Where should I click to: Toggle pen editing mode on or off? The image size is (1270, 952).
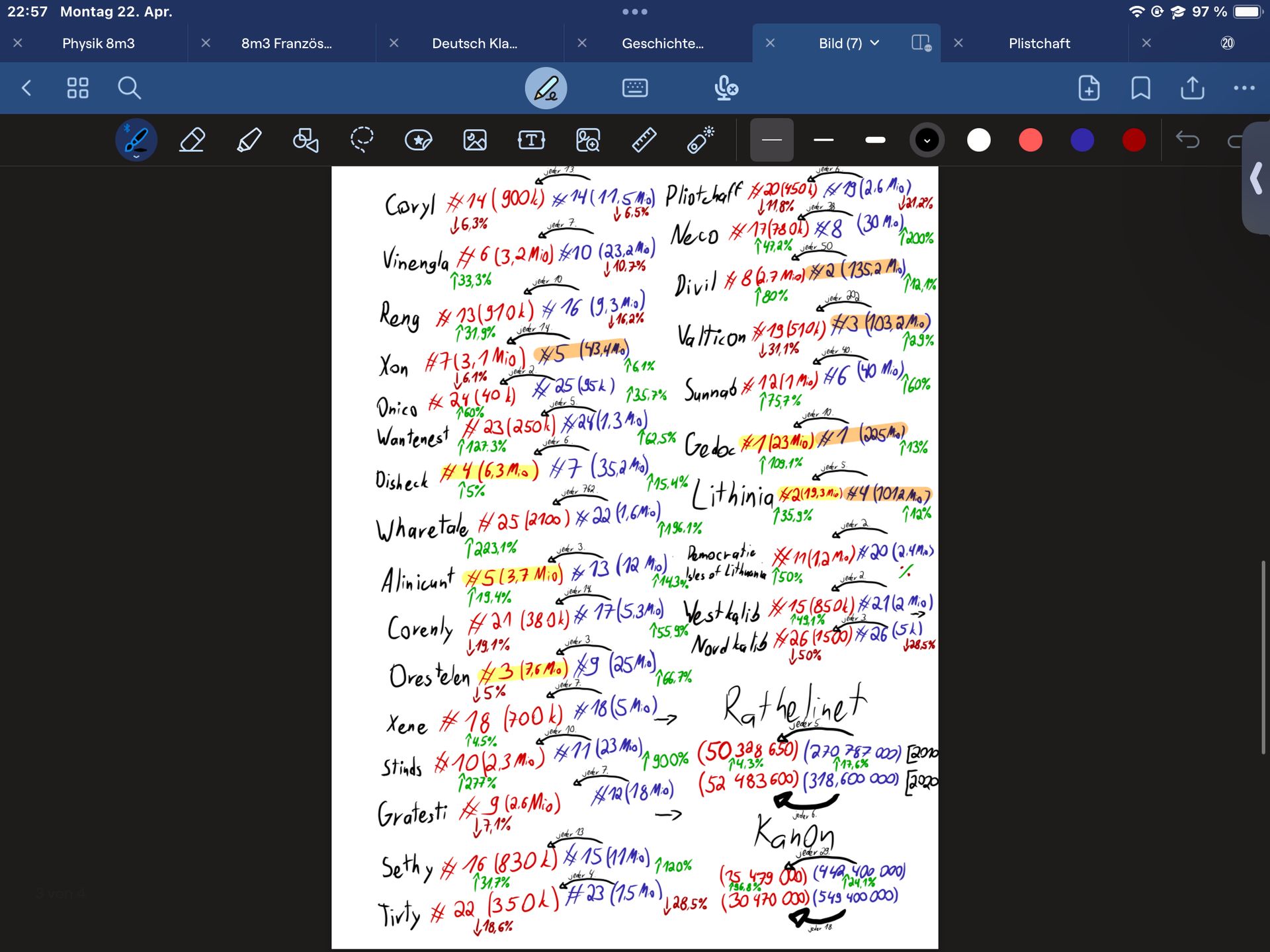[x=546, y=88]
